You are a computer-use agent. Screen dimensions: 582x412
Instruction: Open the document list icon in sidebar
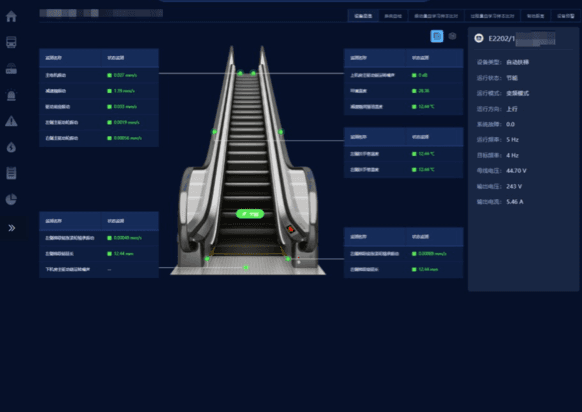11,173
